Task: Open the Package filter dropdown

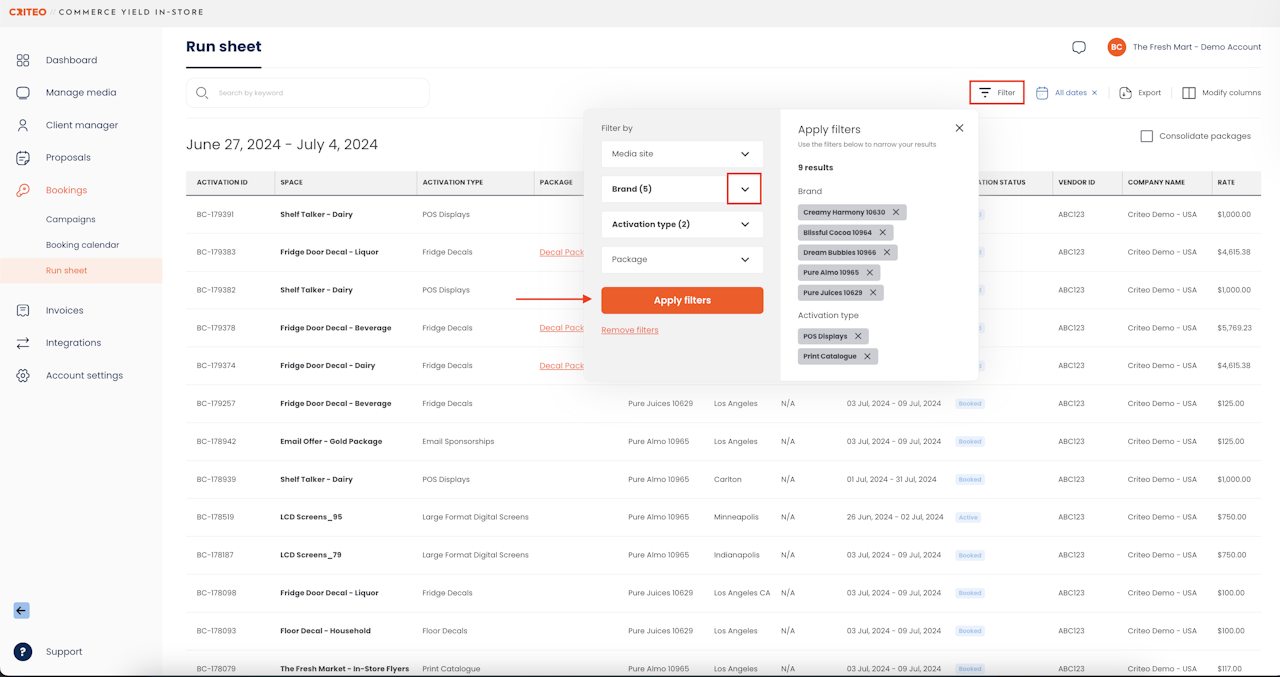Action: pyautogui.click(x=682, y=259)
